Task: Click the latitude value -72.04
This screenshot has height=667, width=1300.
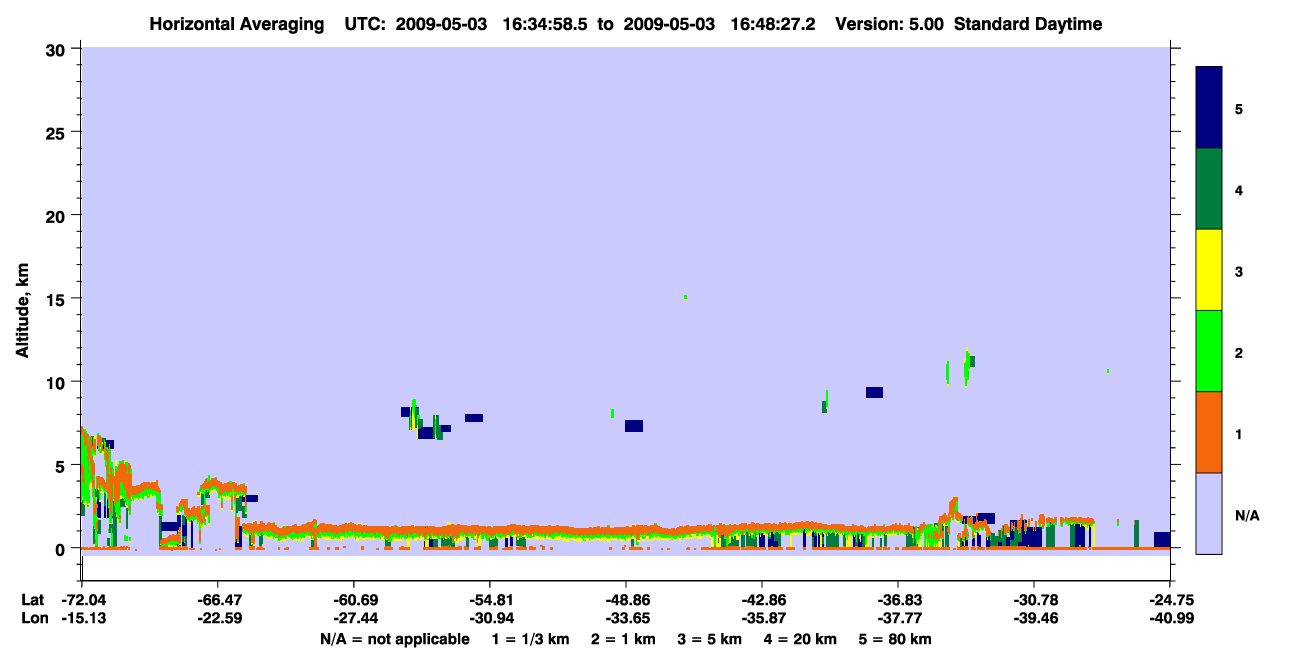Action: pyautogui.click(x=82, y=600)
